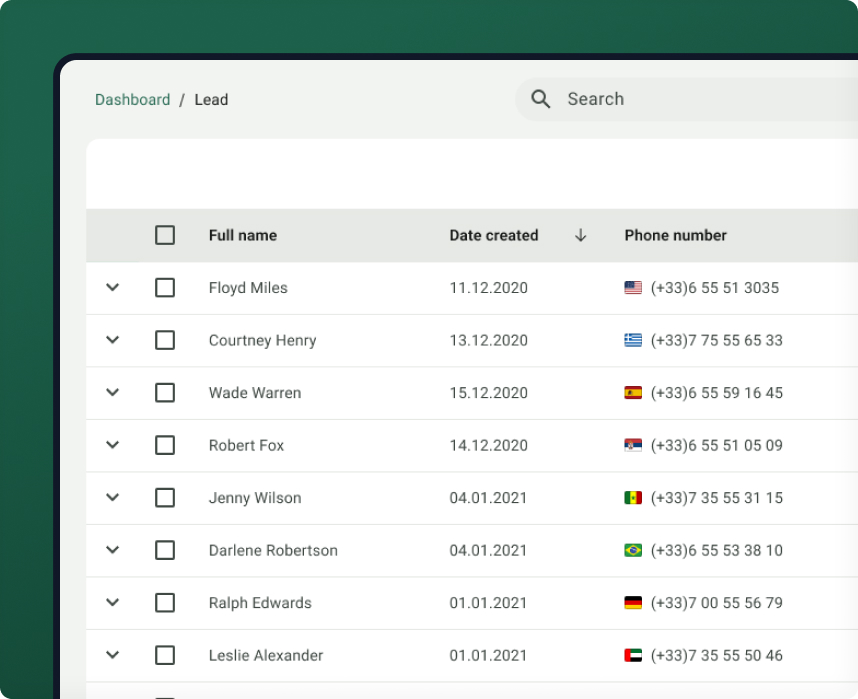This screenshot has height=699, width=858.
Task: Click the Greek flag in Courtney Henry row
Action: click(x=633, y=340)
